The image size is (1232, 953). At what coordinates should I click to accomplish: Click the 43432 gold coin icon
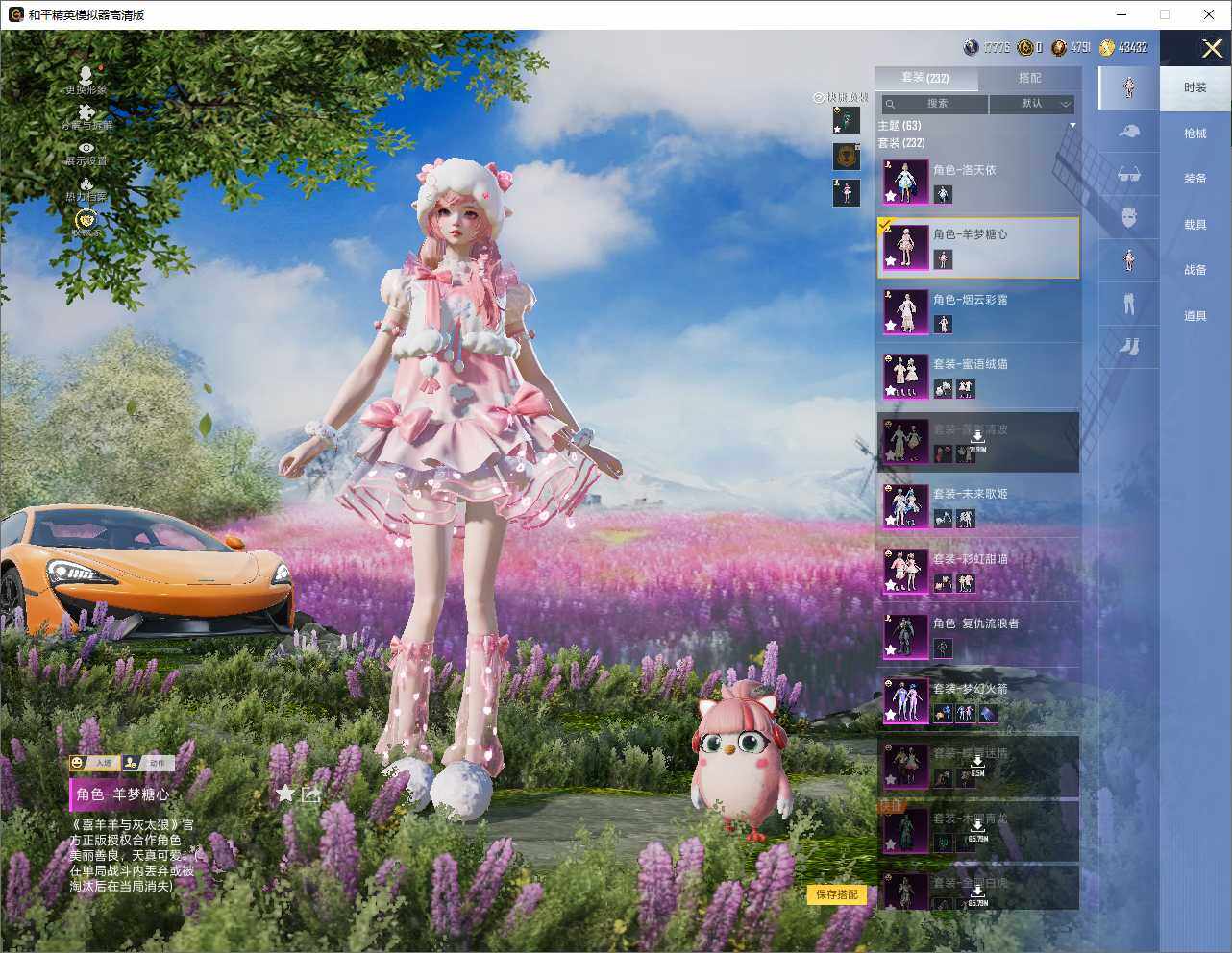[1107, 47]
